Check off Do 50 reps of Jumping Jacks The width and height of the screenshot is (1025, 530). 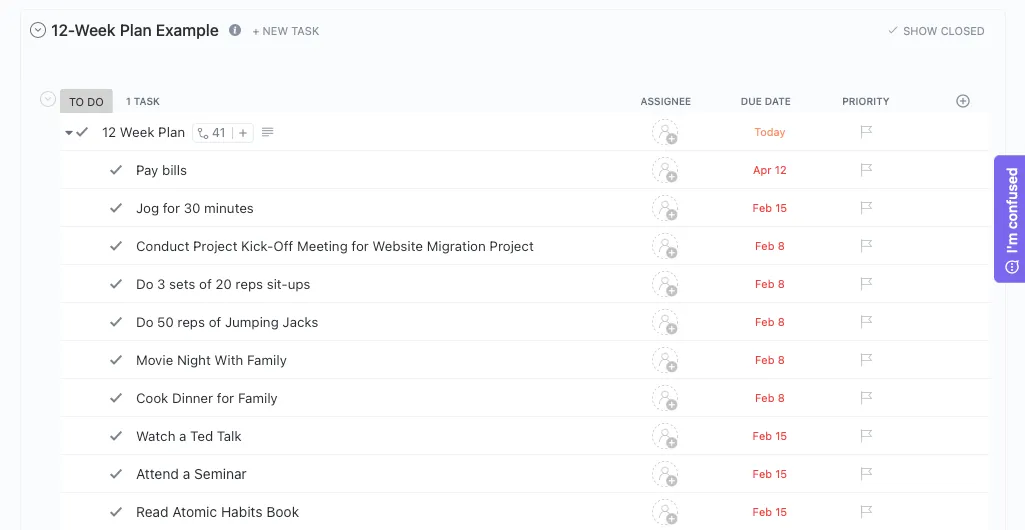click(116, 322)
